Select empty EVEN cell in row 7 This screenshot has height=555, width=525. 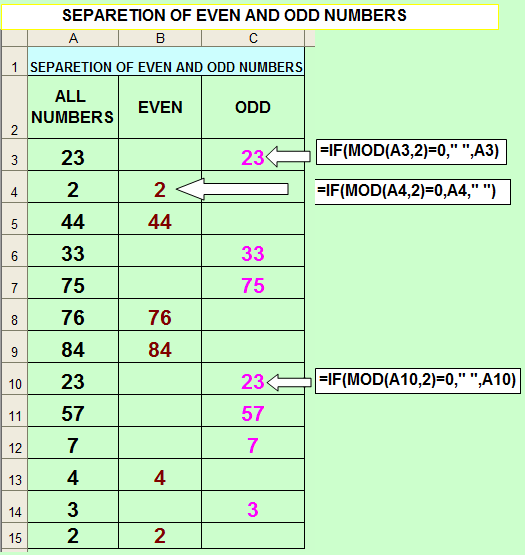160,283
